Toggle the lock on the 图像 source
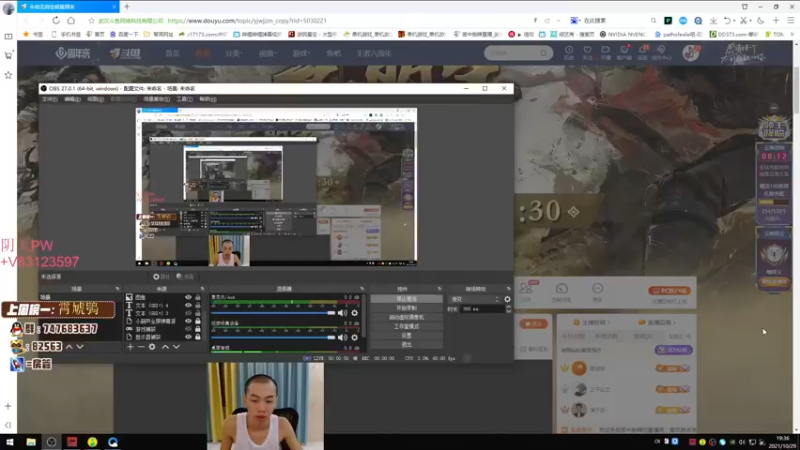This screenshot has width=800, height=450. pyautogui.click(x=198, y=297)
